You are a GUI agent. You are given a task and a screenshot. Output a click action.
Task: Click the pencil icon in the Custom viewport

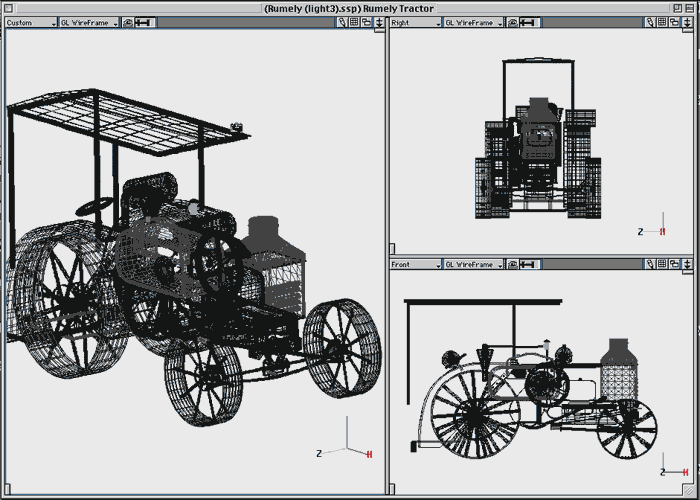(342, 22)
